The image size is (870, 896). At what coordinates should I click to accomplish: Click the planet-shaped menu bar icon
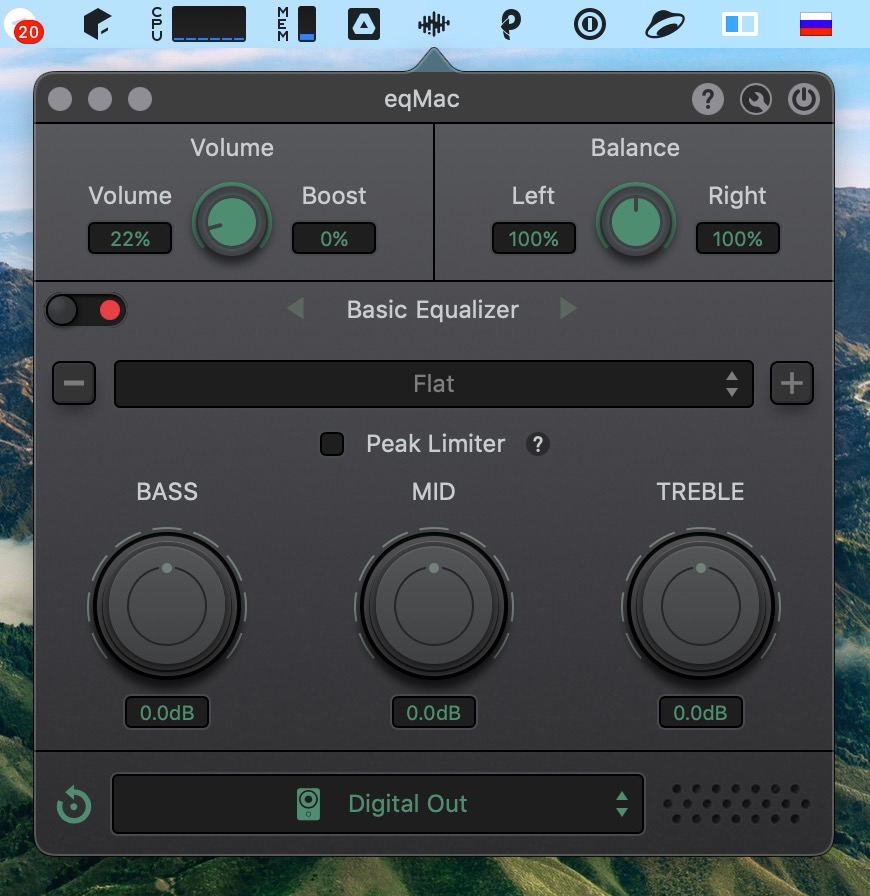[x=665, y=24]
